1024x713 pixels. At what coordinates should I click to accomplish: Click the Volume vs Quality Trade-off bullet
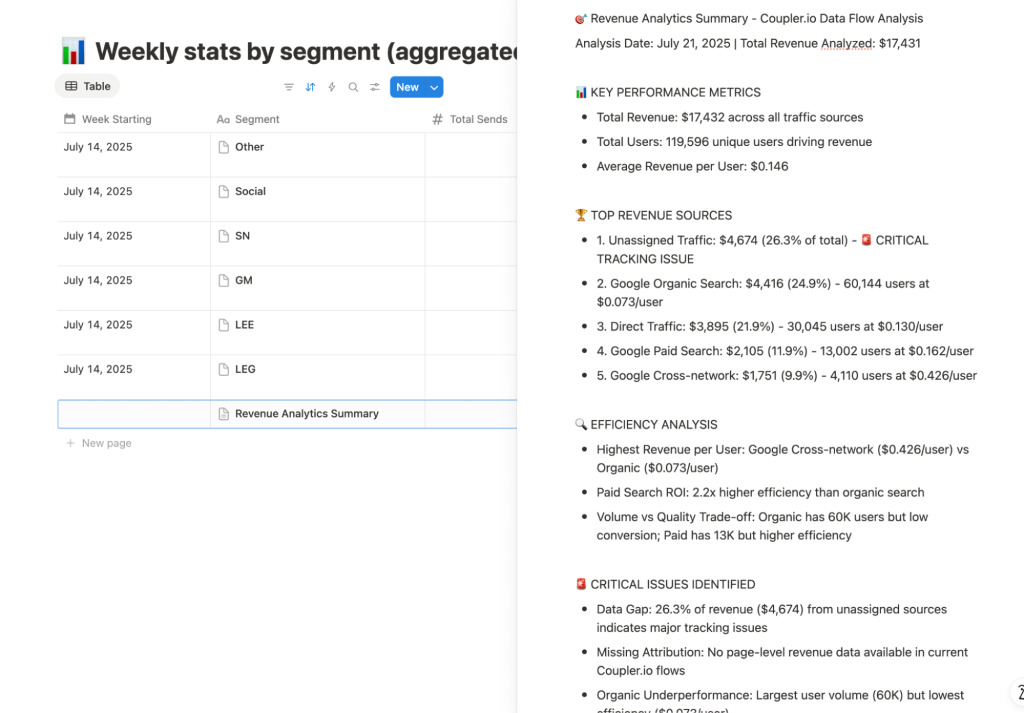762,526
